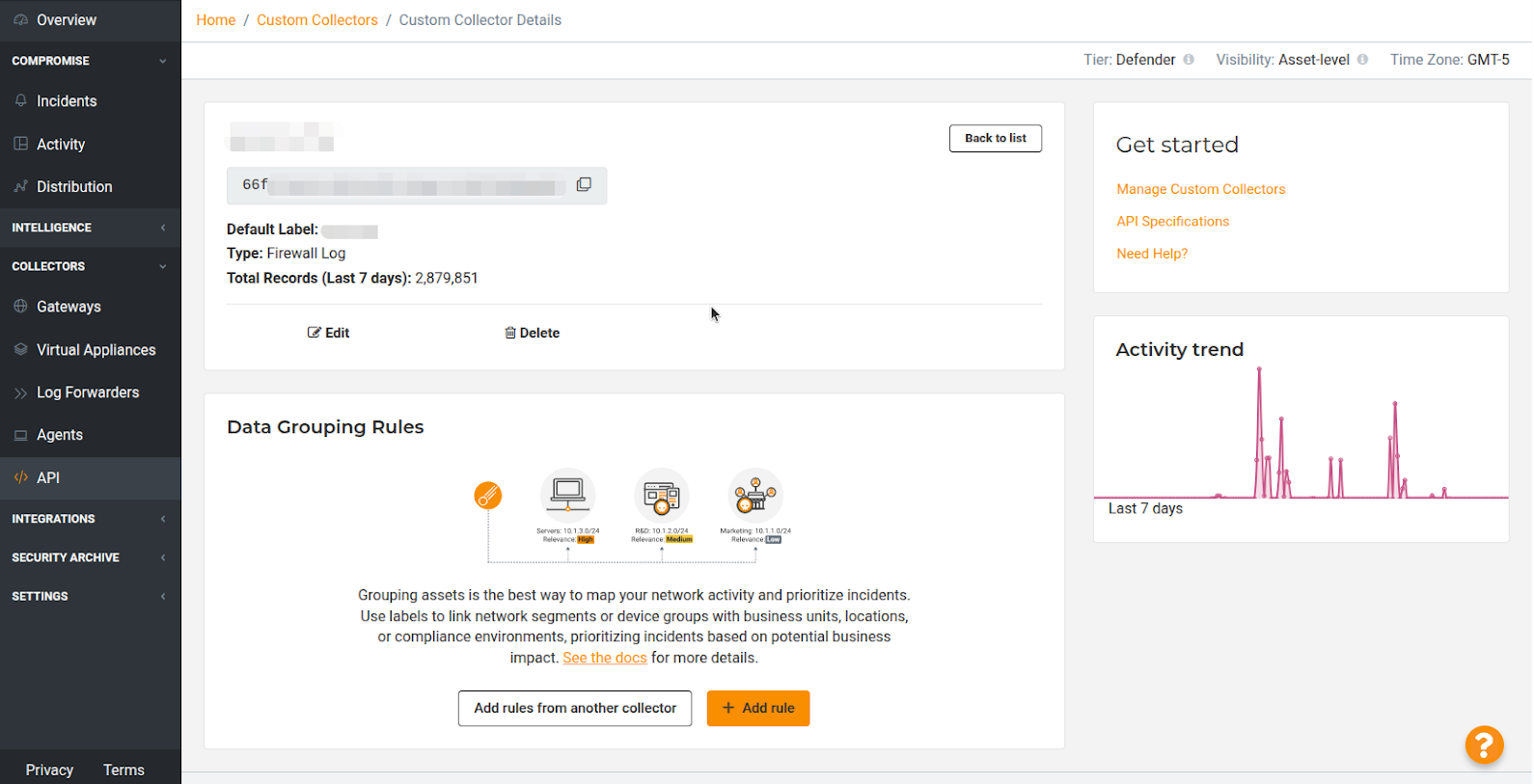Click the Distribution chart icon
This screenshot has height=784, width=1534.
pyautogui.click(x=21, y=187)
